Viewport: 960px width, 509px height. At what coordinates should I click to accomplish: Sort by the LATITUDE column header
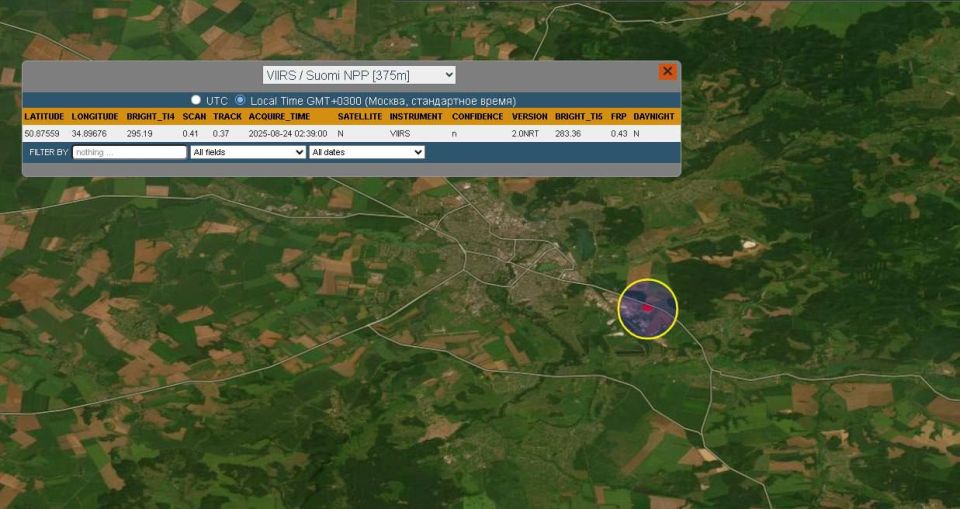(x=44, y=117)
